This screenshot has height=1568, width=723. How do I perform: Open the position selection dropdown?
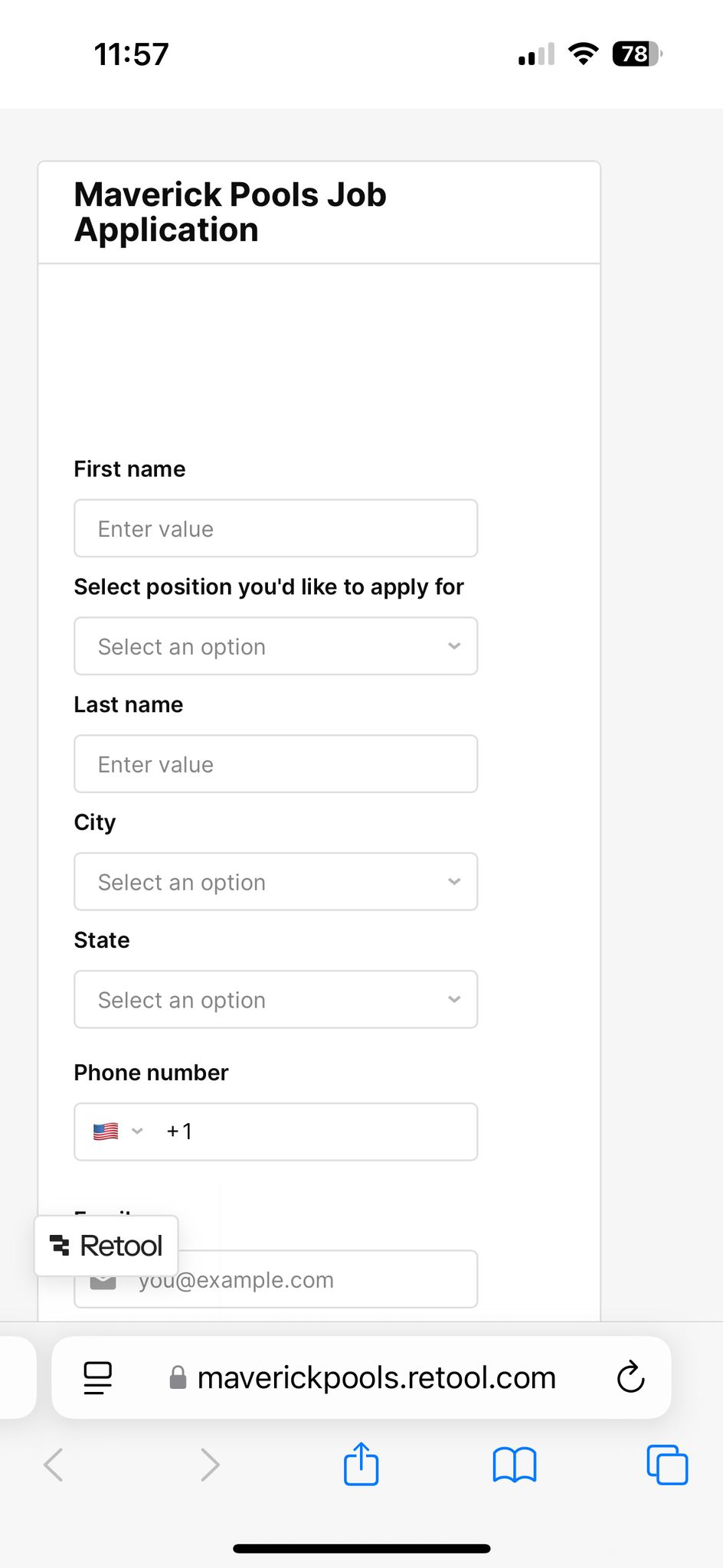click(x=276, y=646)
